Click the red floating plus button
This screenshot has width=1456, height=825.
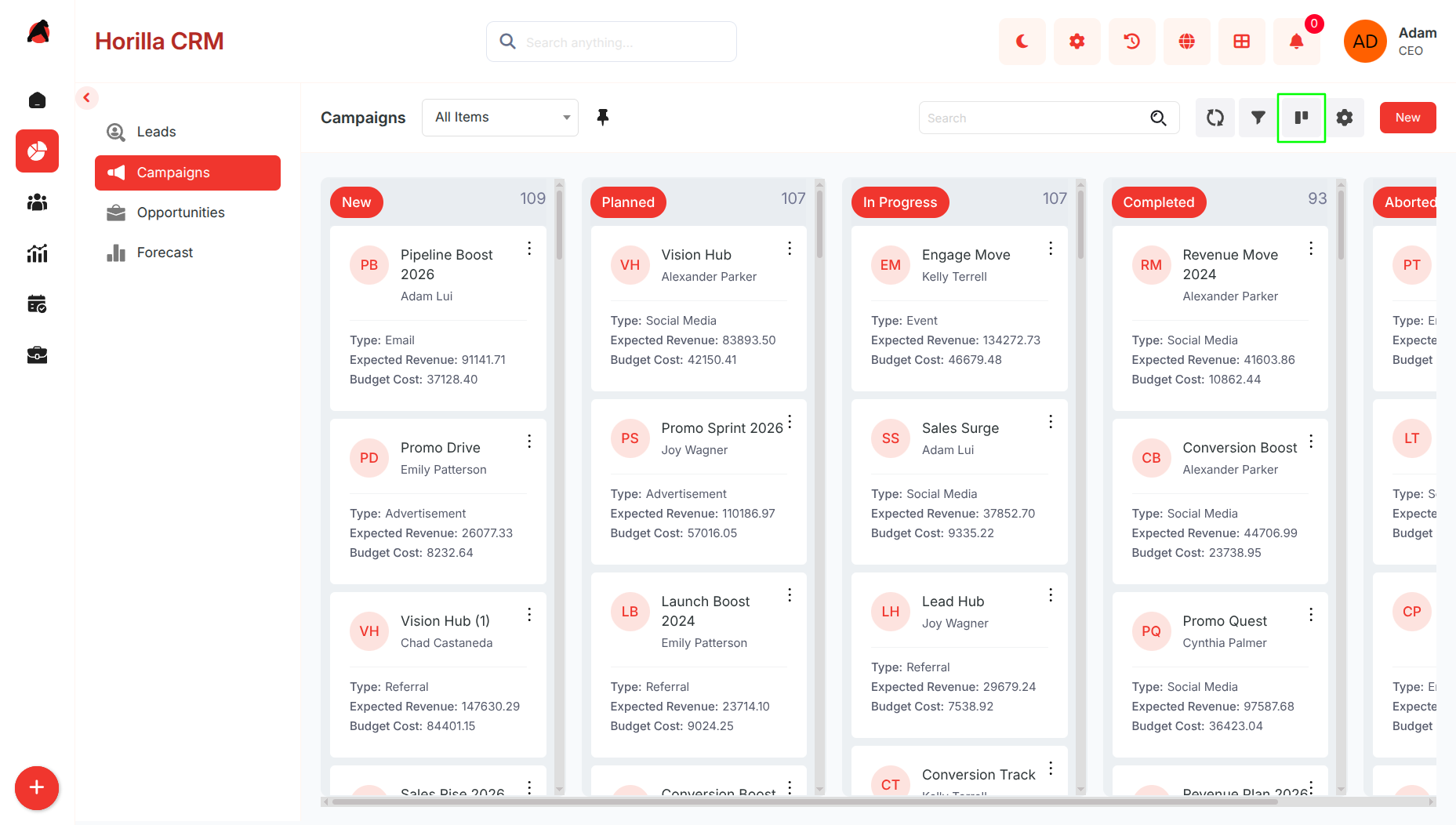[37, 787]
